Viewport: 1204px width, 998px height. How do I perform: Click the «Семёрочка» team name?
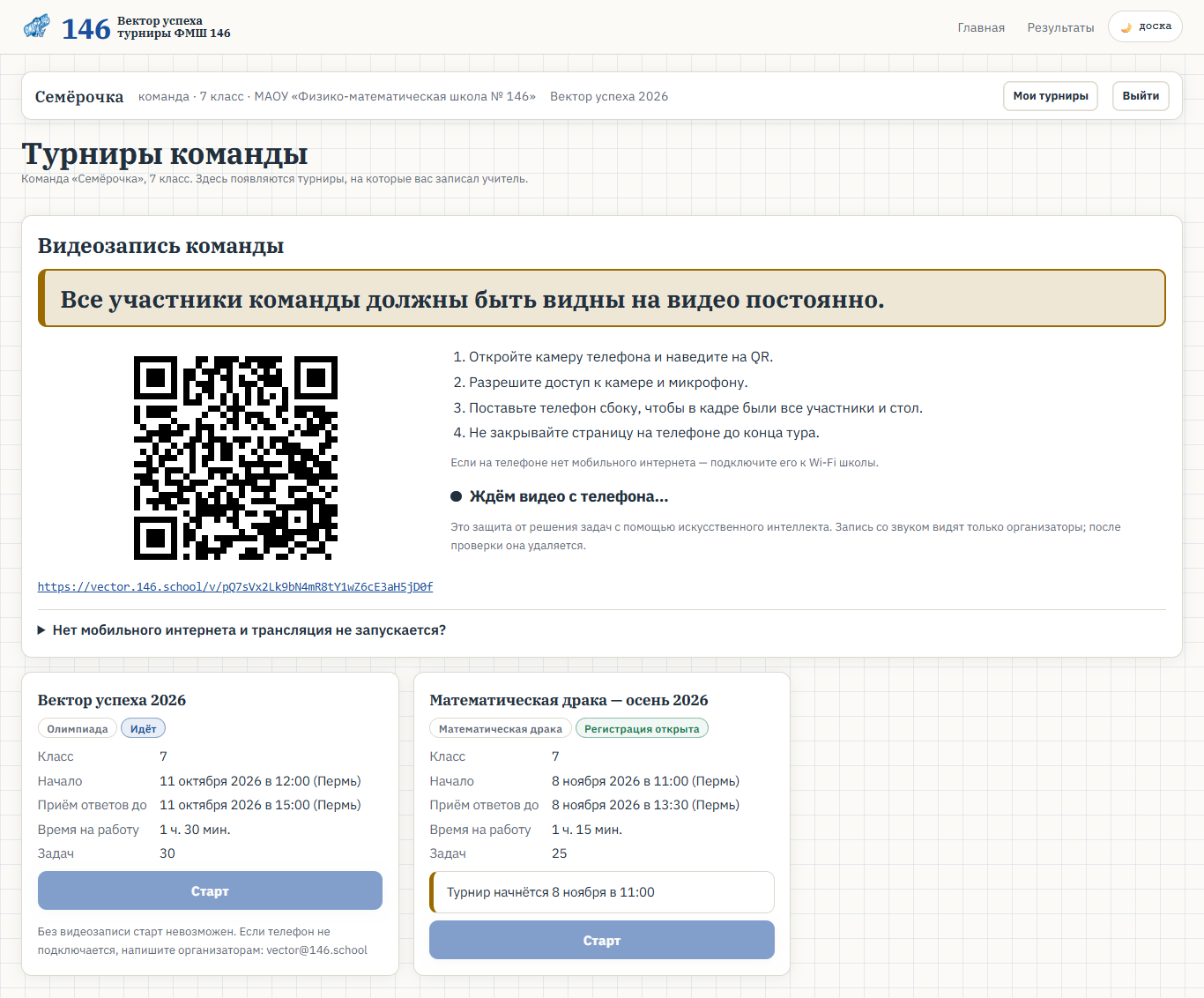pyautogui.click(x=79, y=96)
